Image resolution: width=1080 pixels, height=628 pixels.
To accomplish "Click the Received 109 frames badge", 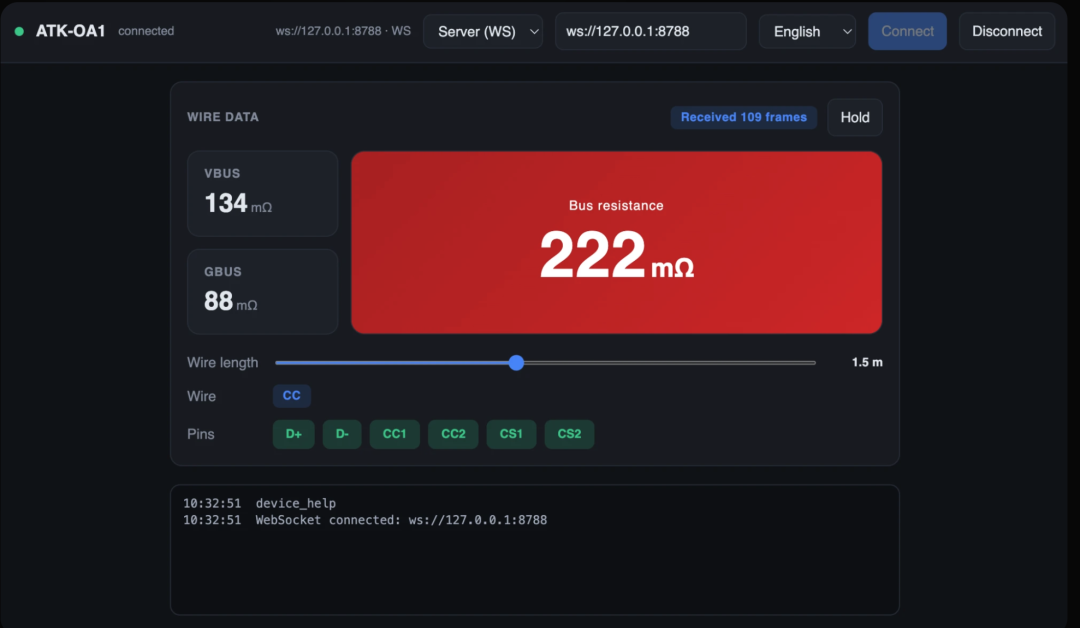I will (744, 117).
